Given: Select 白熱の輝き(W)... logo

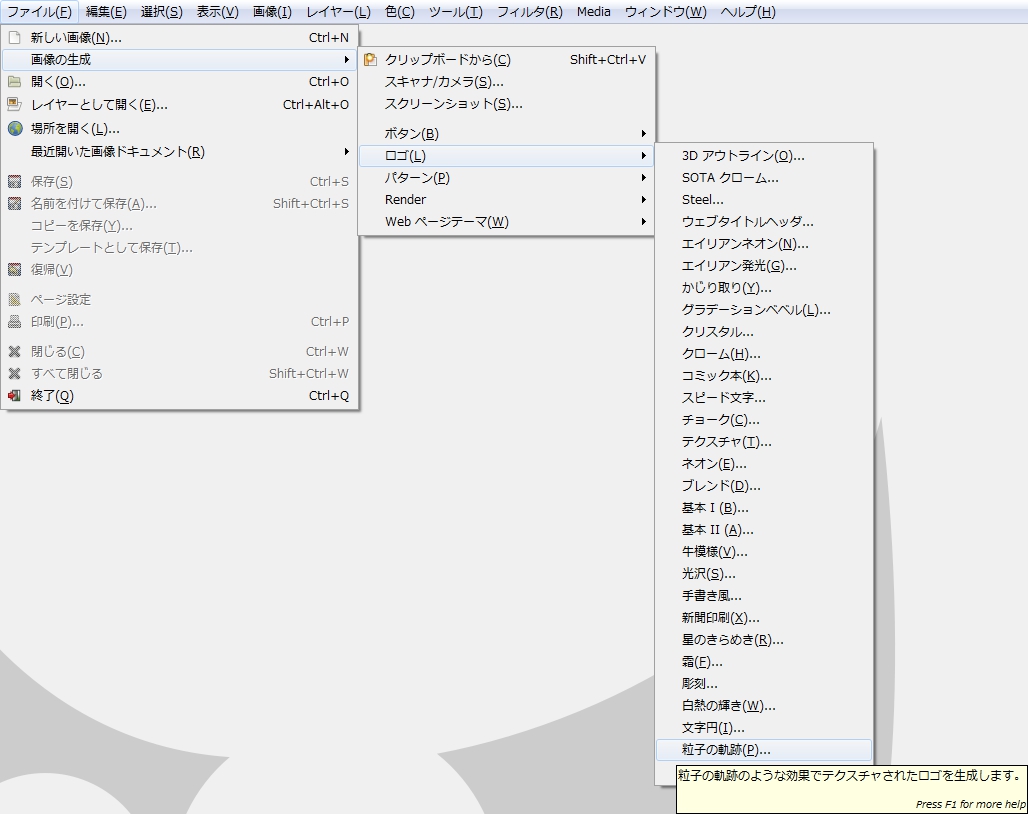Looking at the screenshot, I should (764, 706).
